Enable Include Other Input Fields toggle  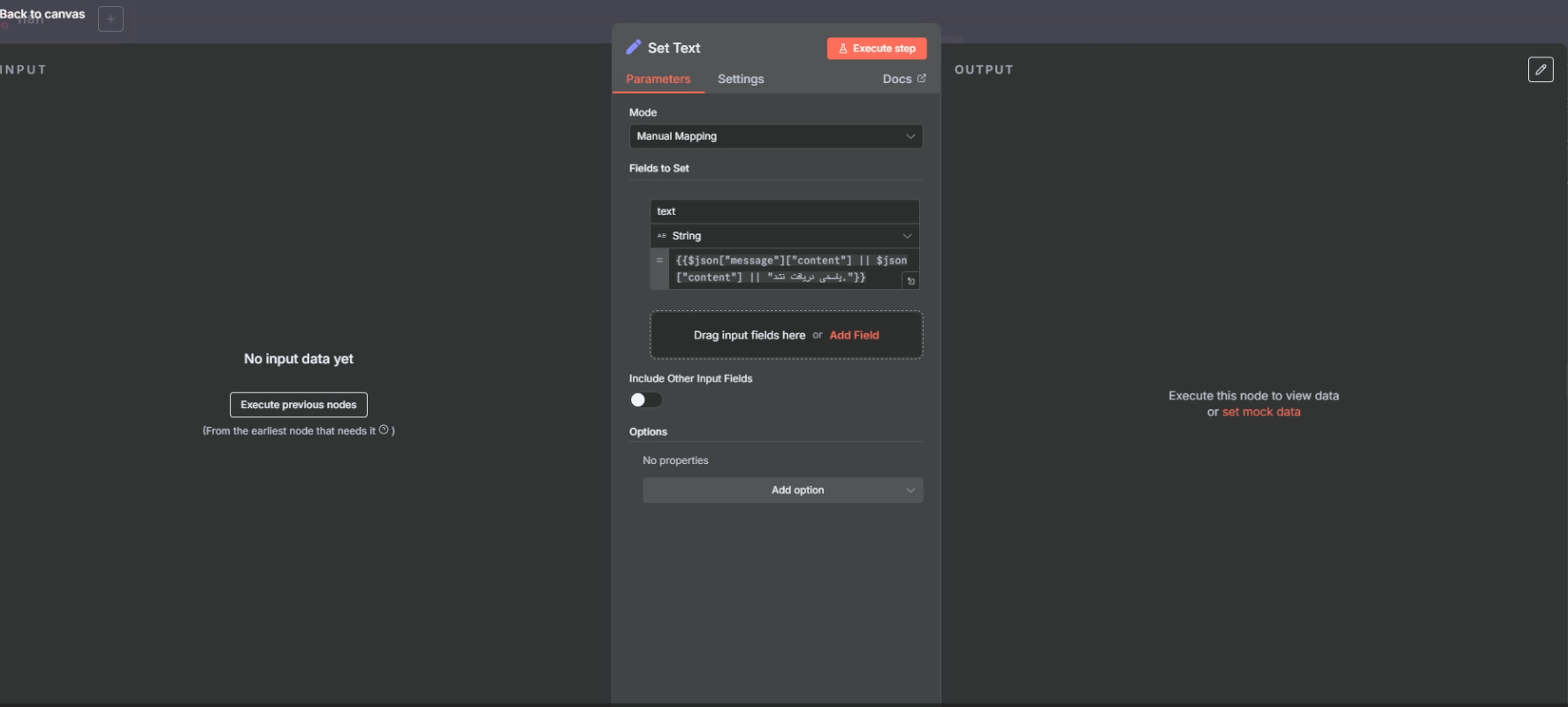coord(645,400)
